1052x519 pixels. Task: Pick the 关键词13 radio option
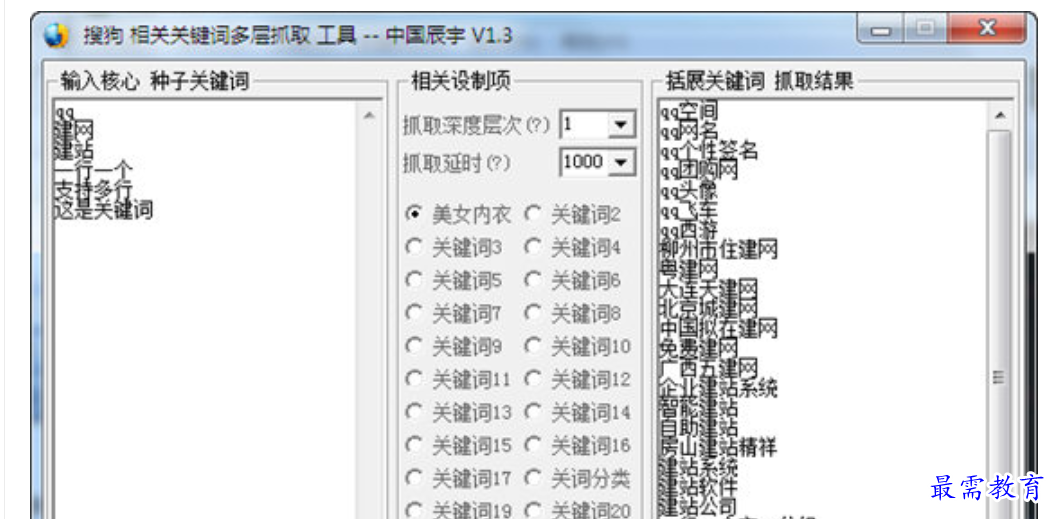point(414,412)
